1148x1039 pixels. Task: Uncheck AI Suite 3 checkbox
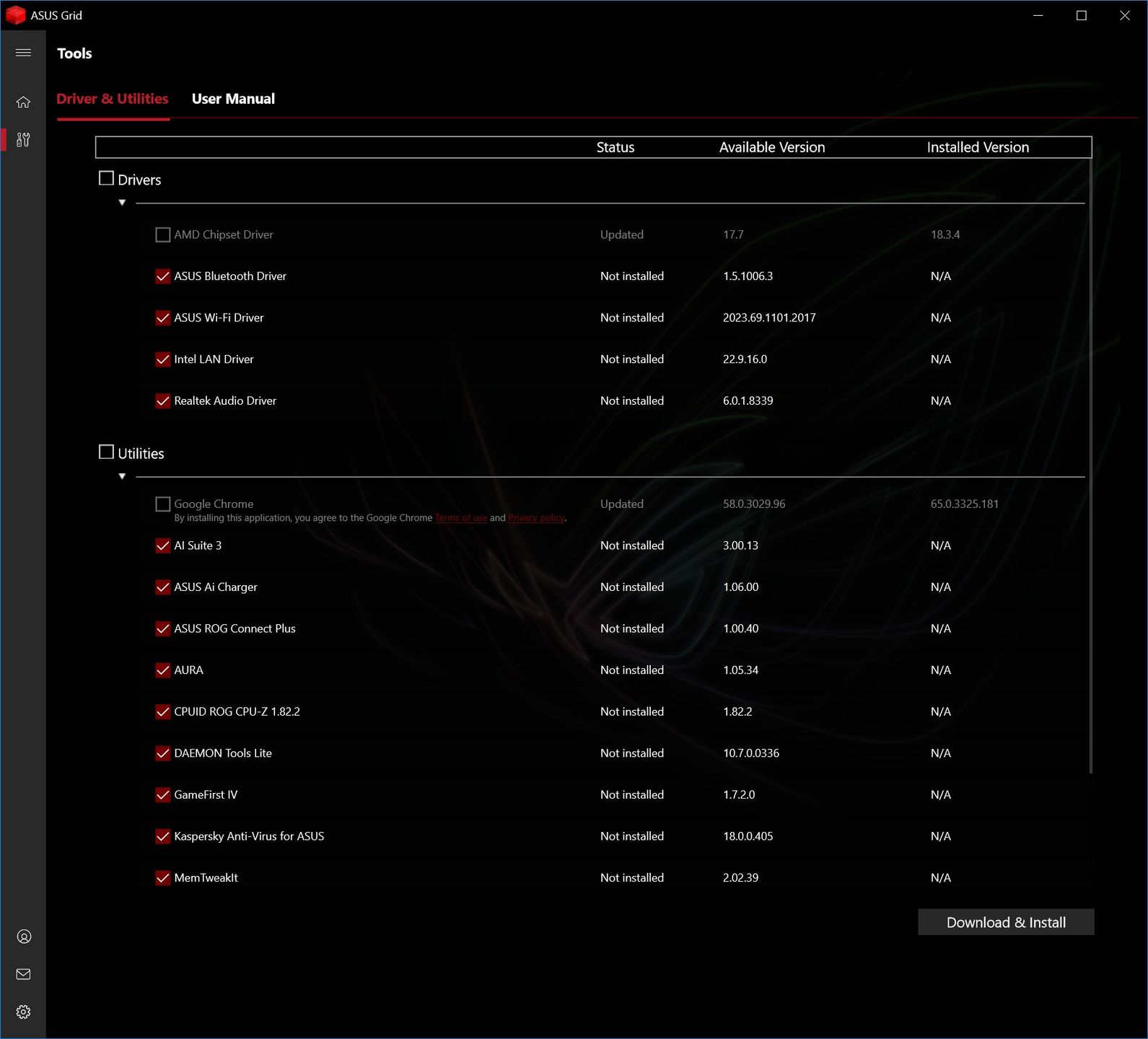pos(163,545)
